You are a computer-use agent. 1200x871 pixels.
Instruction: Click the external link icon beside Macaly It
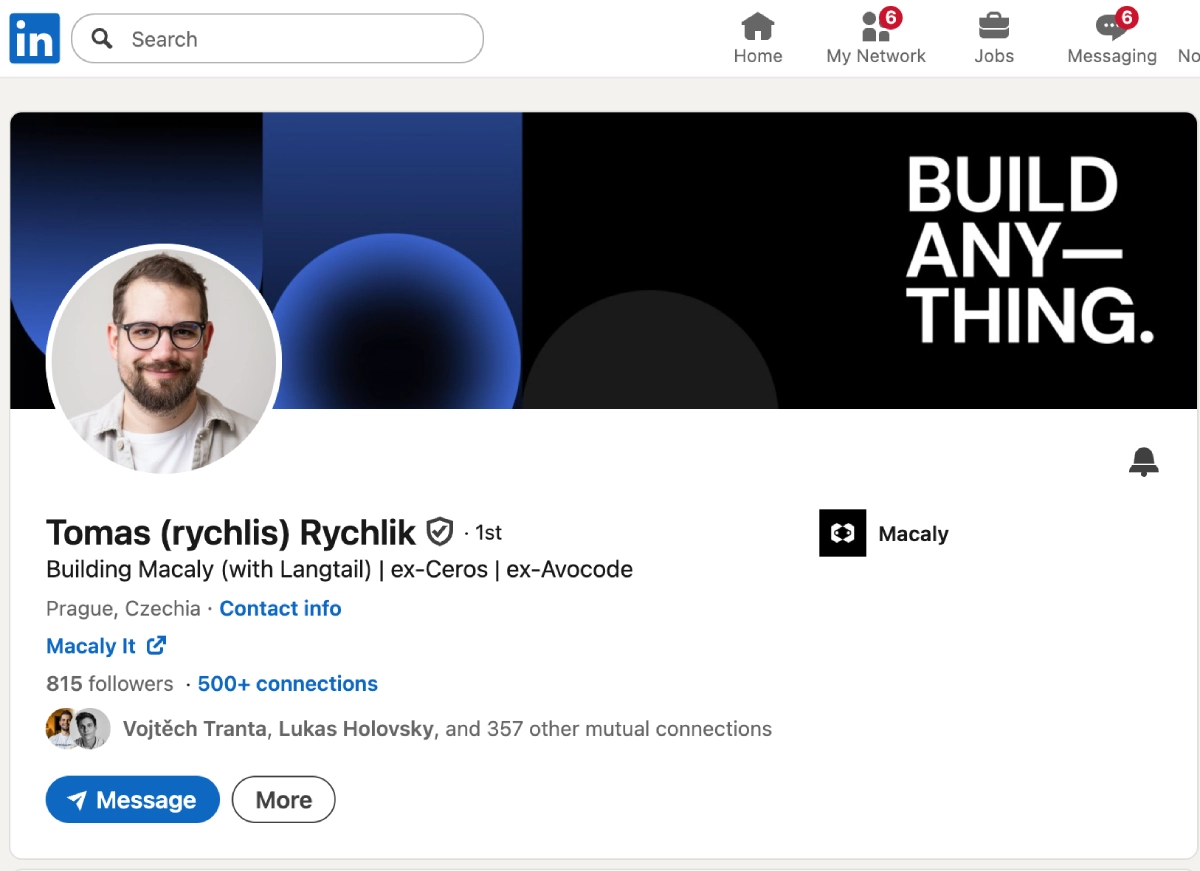point(156,646)
